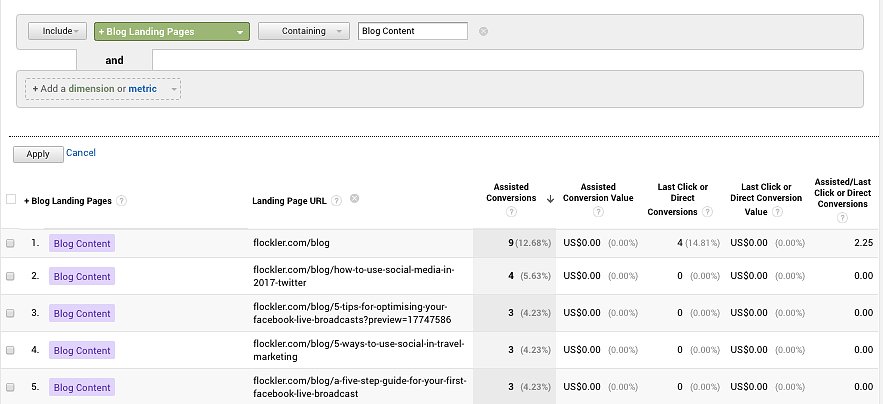Image resolution: width=883 pixels, height=404 pixels.
Task: Click help icon beside Blog Landing Pages header
Action: click(x=121, y=201)
